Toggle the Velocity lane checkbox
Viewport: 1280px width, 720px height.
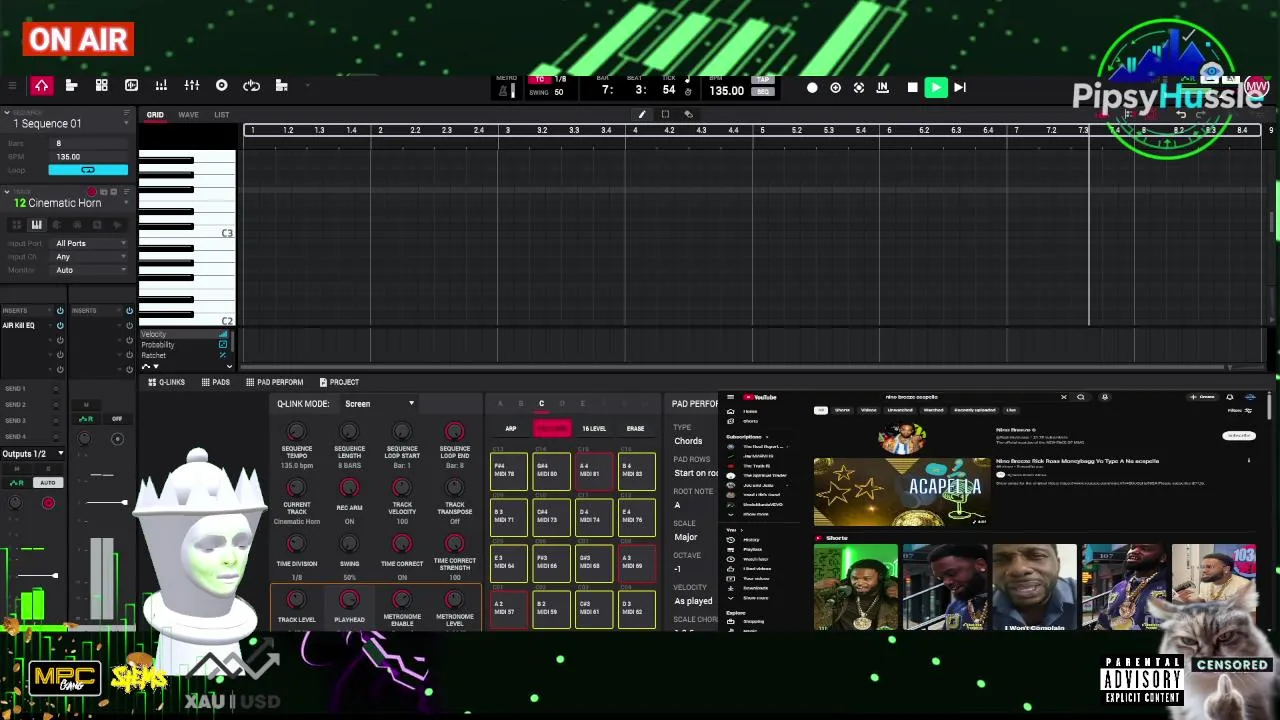(x=223, y=334)
